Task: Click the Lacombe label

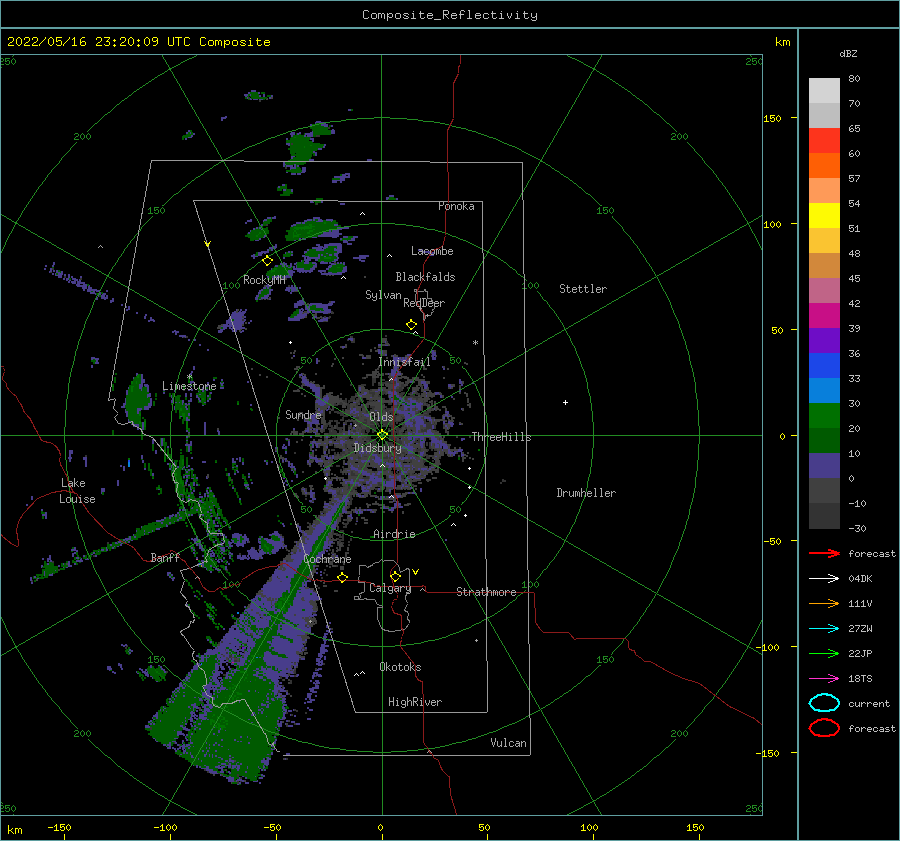Action: pyautogui.click(x=432, y=251)
